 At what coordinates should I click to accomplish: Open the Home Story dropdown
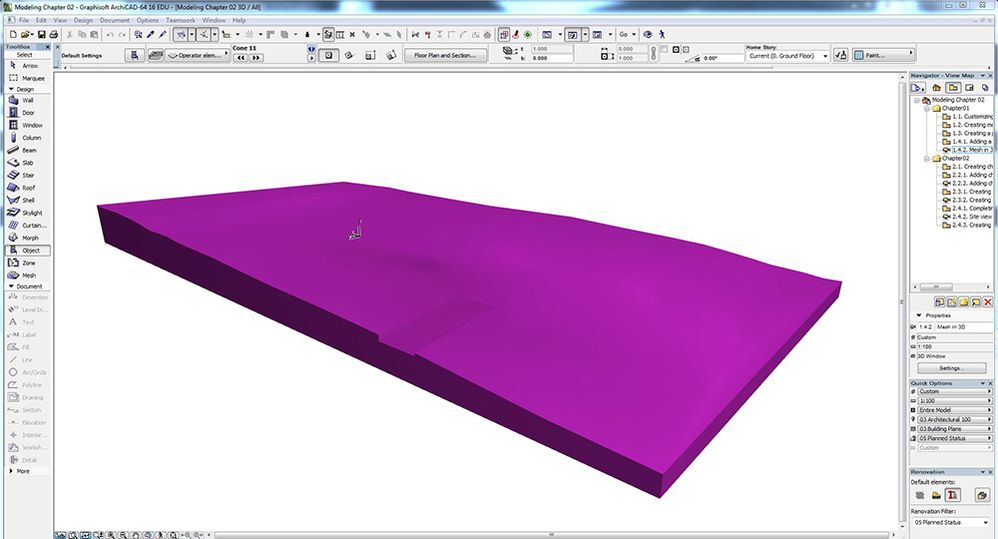tap(788, 56)
